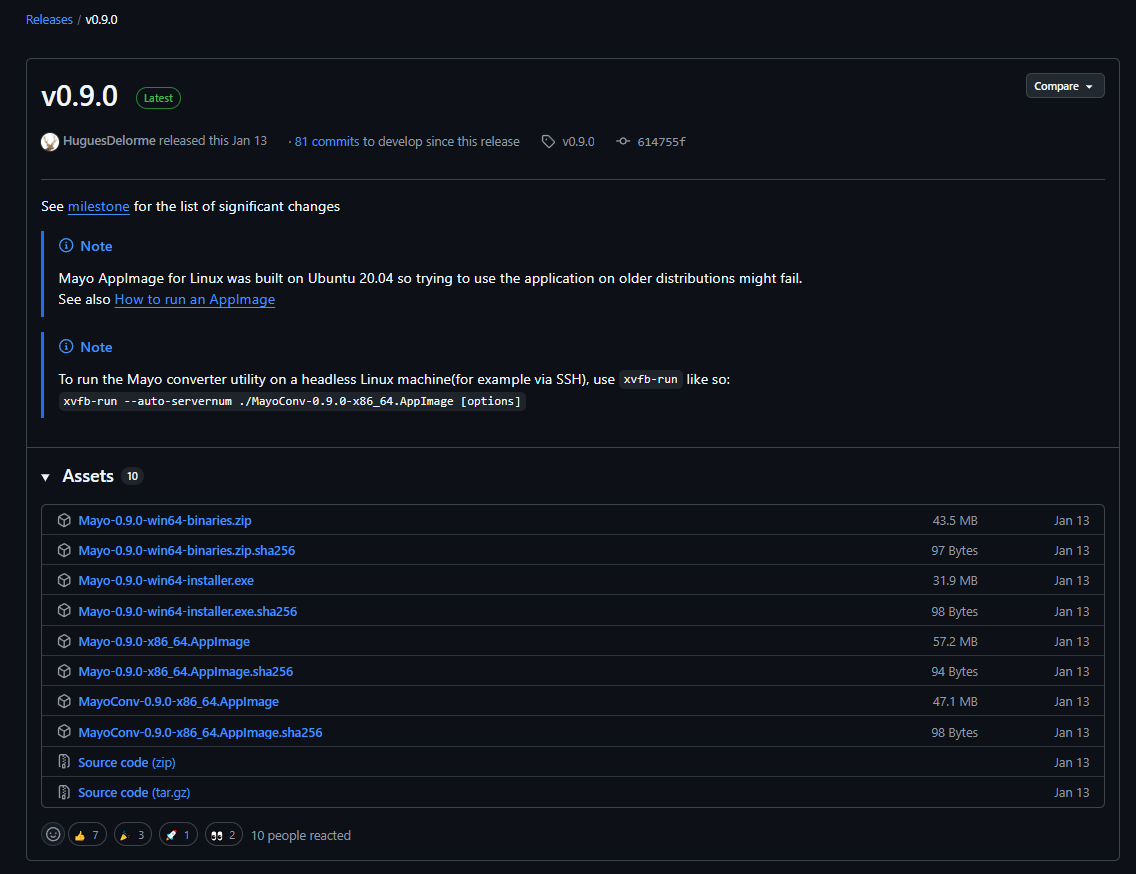
Task: Click the 31.9 MB size text
Action: tap(955, 580)
